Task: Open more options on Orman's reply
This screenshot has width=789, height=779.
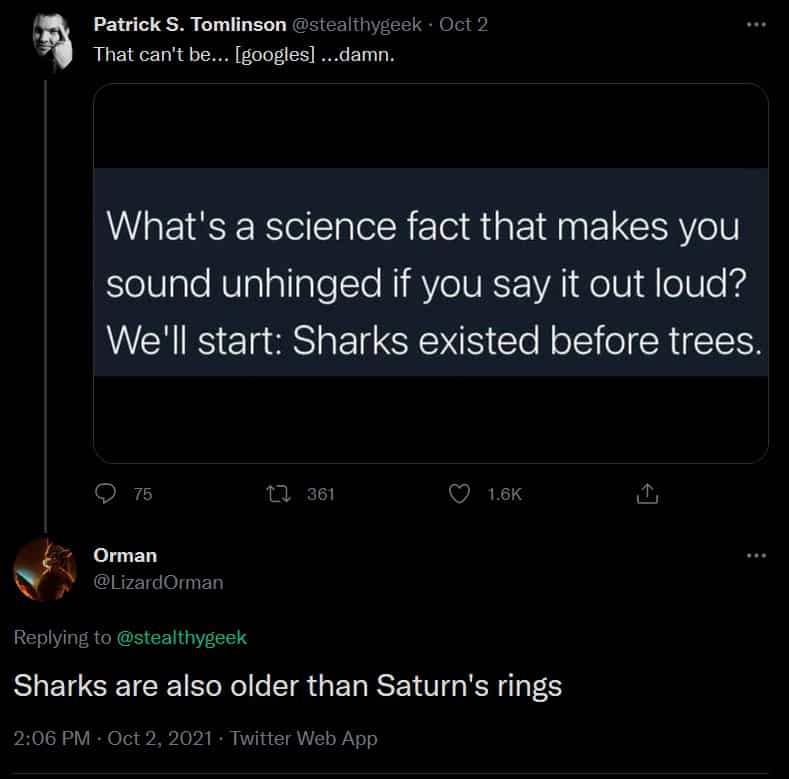Action: tap(756, 556)
